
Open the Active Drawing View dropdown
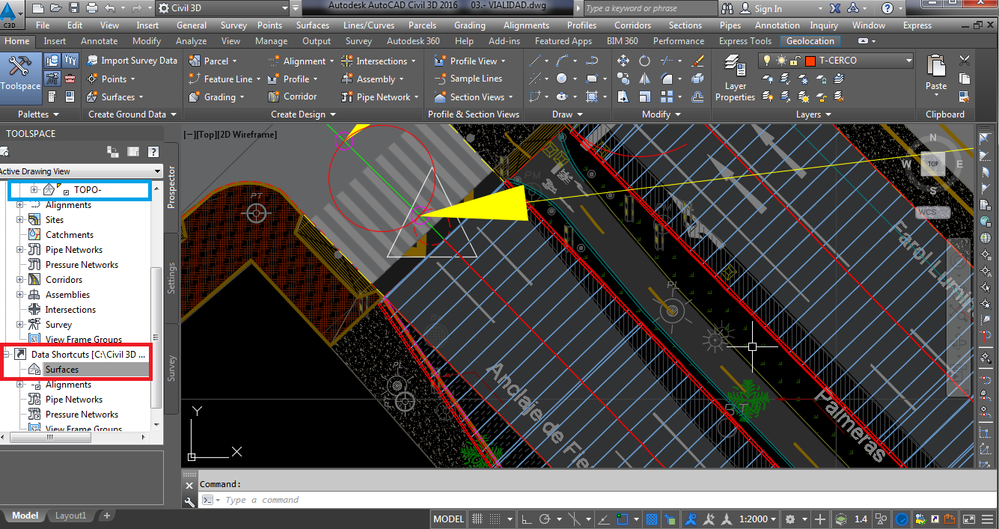pos(157,171)
